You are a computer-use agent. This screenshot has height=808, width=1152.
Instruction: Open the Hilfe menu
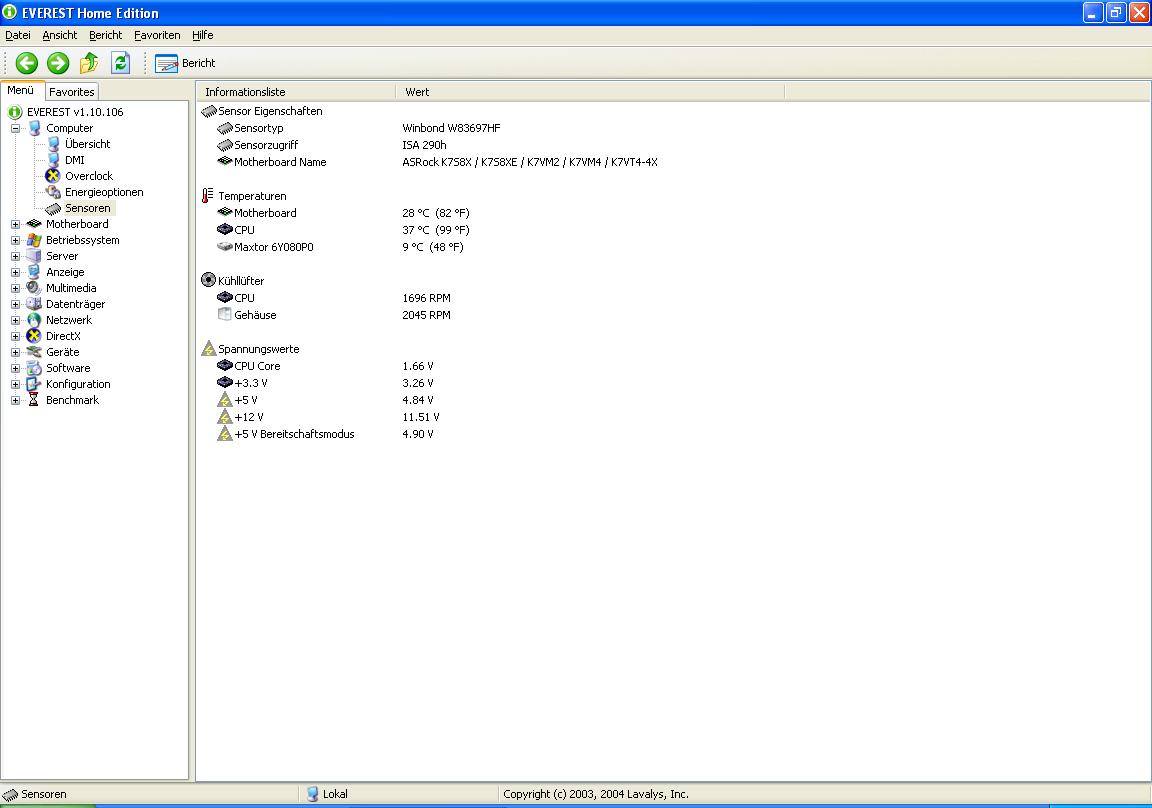(202, 35)
